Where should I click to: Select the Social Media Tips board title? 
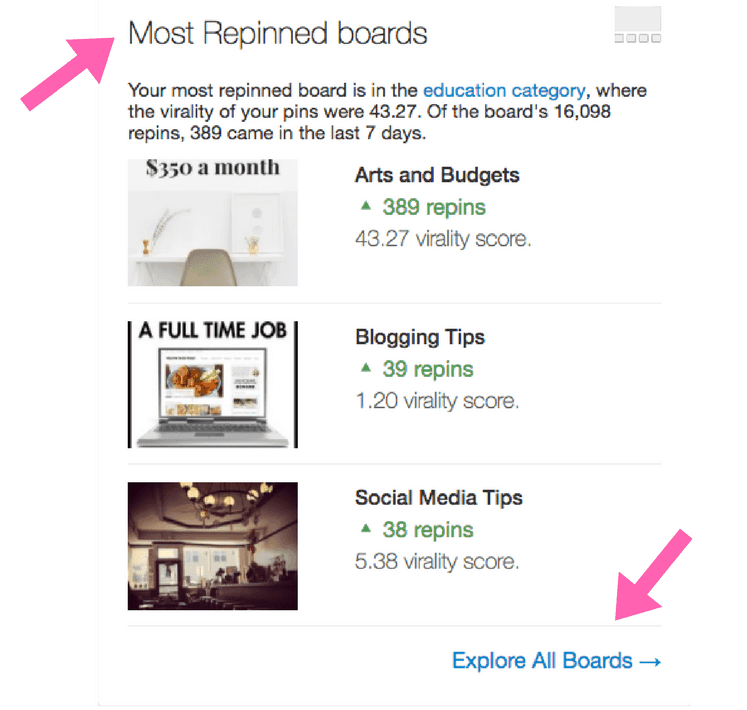click(439, 498)
